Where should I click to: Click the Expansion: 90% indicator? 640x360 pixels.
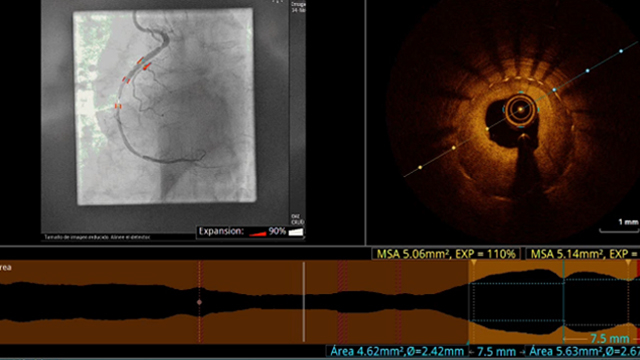(250, 232)
